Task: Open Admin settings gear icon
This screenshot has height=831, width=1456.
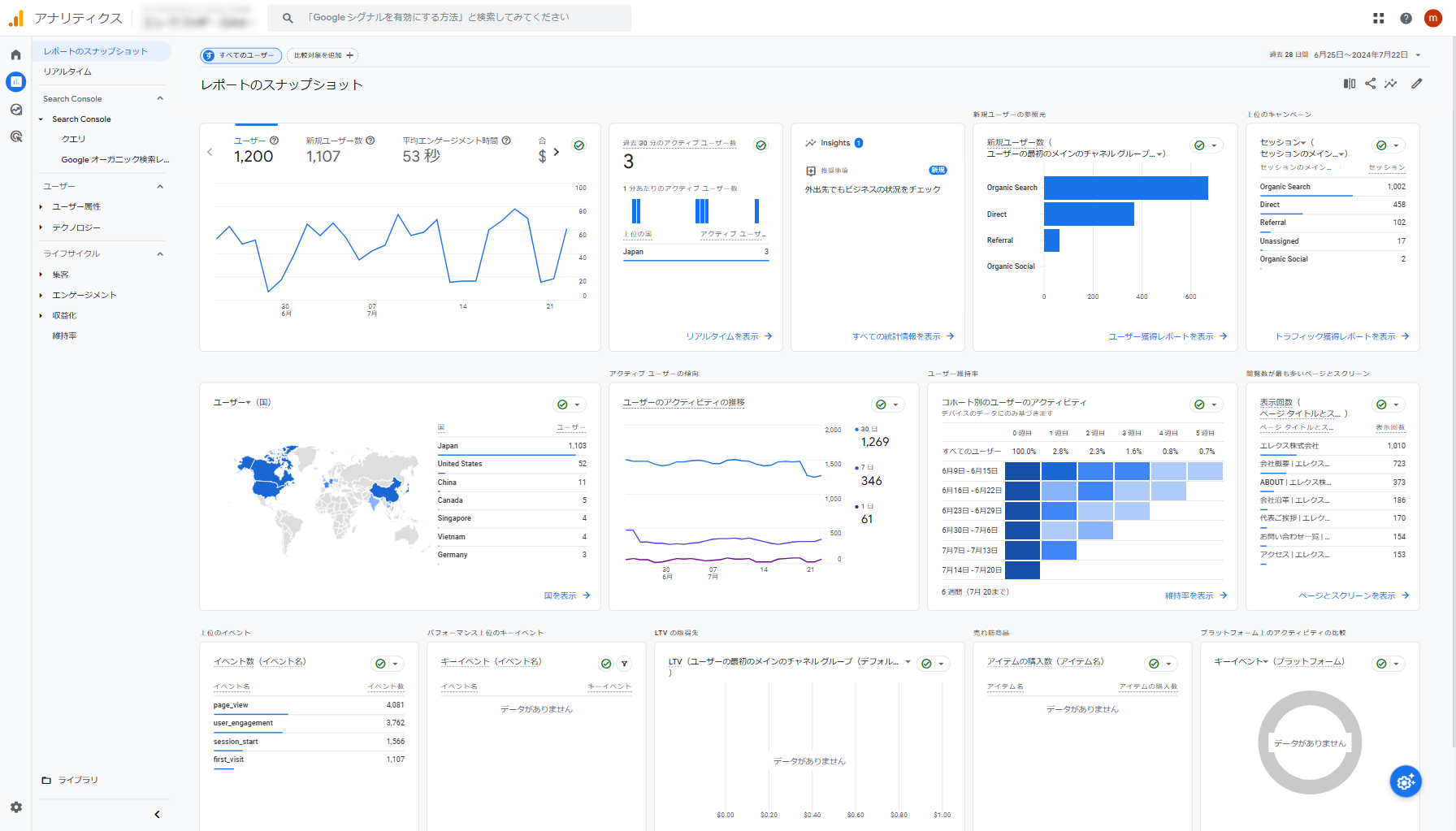Action: pos(16,807)
